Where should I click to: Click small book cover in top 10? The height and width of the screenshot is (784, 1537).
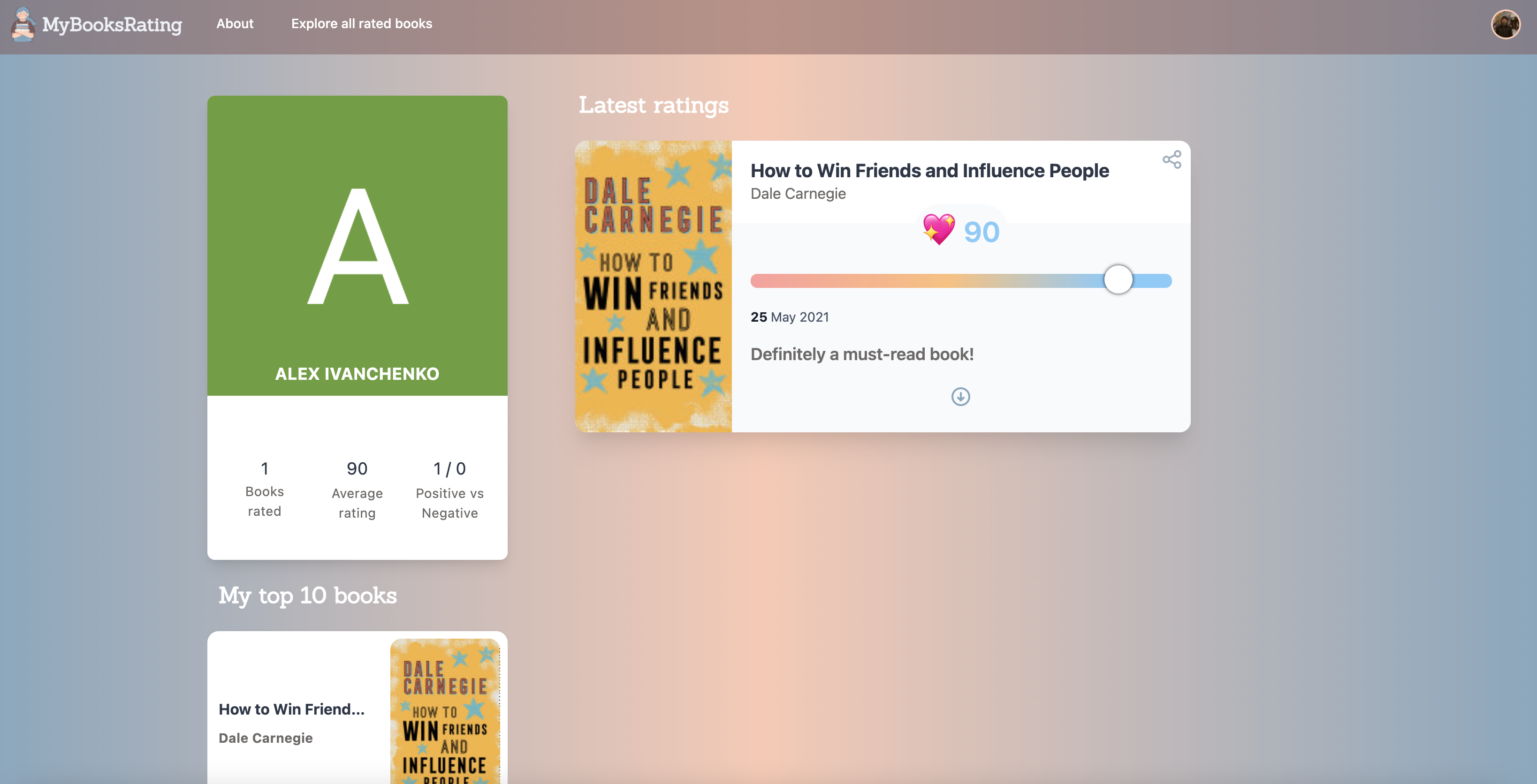tap(444, 711)
